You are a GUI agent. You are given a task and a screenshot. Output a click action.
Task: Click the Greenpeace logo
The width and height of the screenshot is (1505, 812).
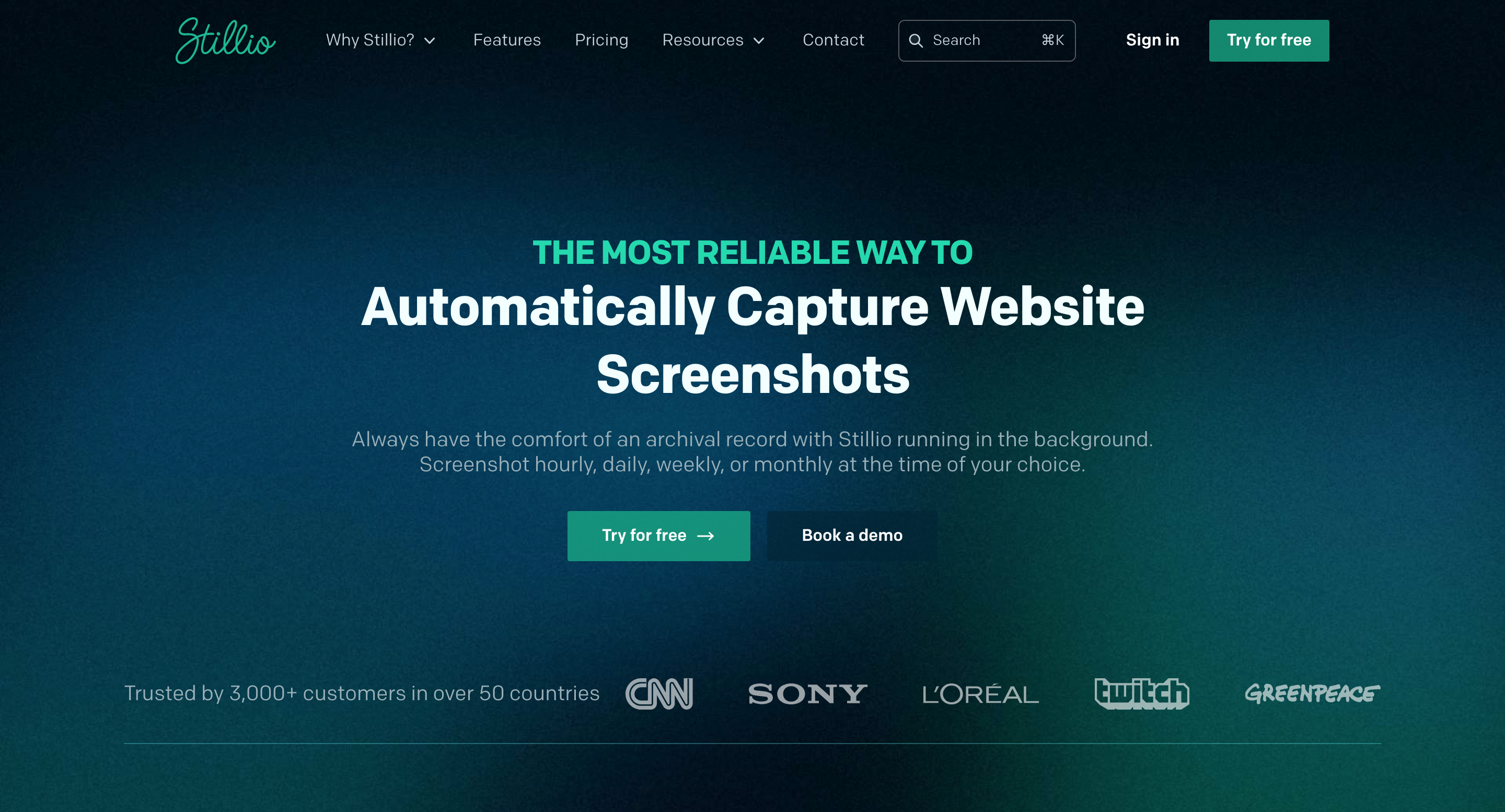pyautogui.click(x=1312, y=693)
